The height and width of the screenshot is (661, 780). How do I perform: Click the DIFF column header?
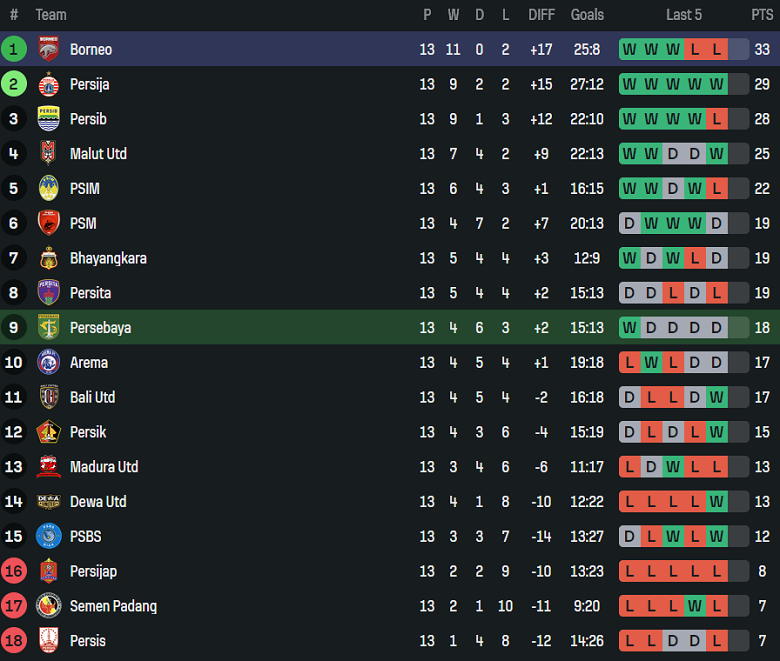tap(541, 15)
